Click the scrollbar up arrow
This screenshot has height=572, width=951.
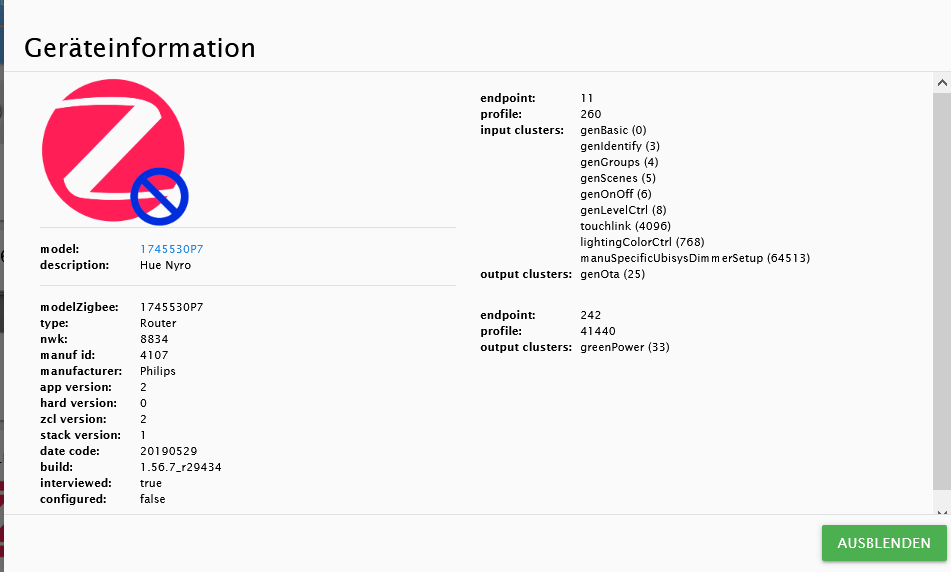point(942,82)
